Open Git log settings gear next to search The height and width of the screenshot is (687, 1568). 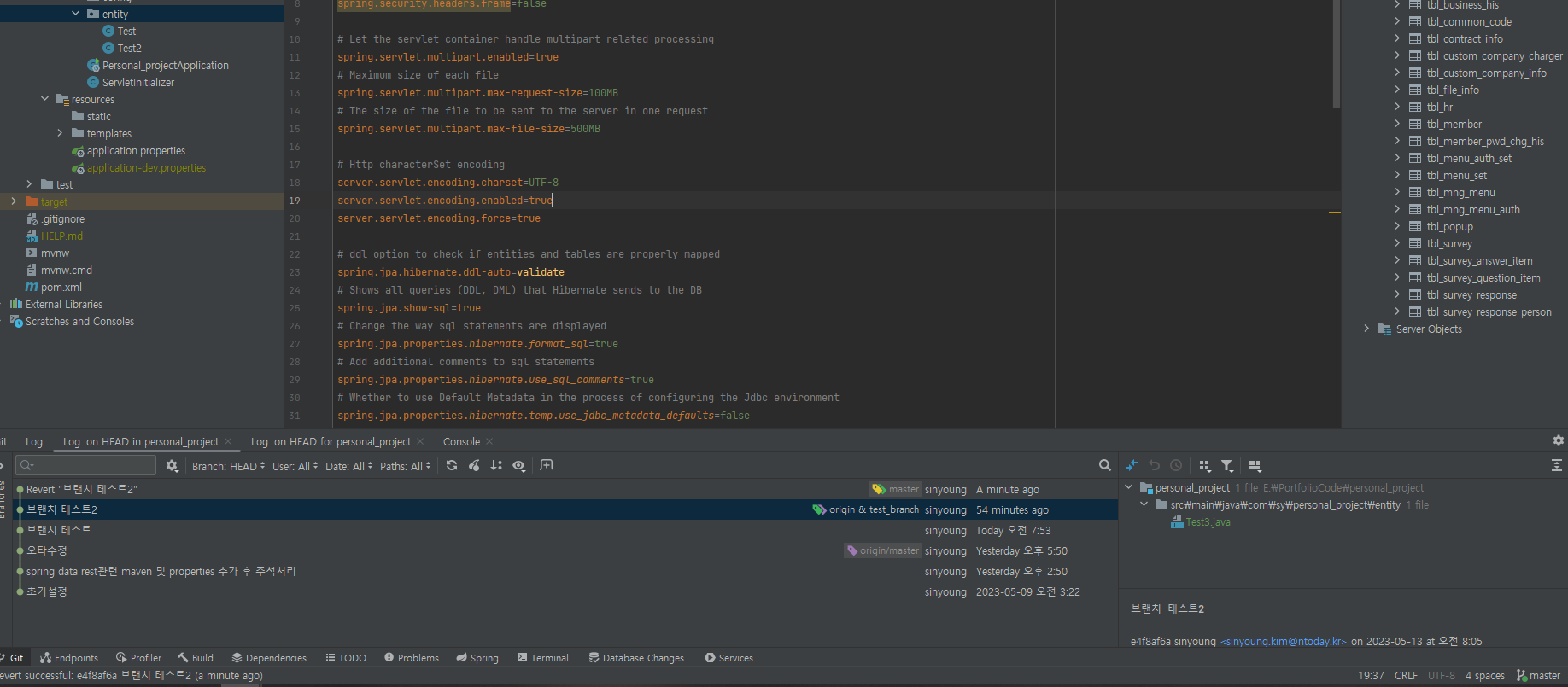(172, 465)
